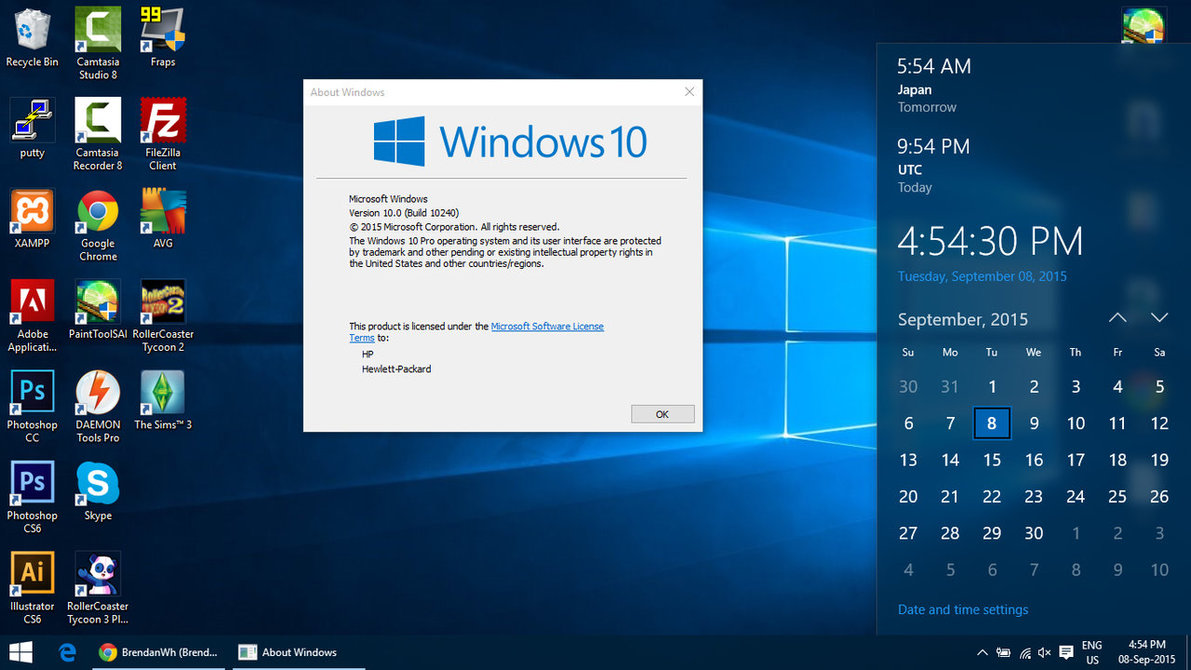Close the About Windows dialog
Image resolution: width=1191 pixels, height=670 pixels.
[689, 92]
